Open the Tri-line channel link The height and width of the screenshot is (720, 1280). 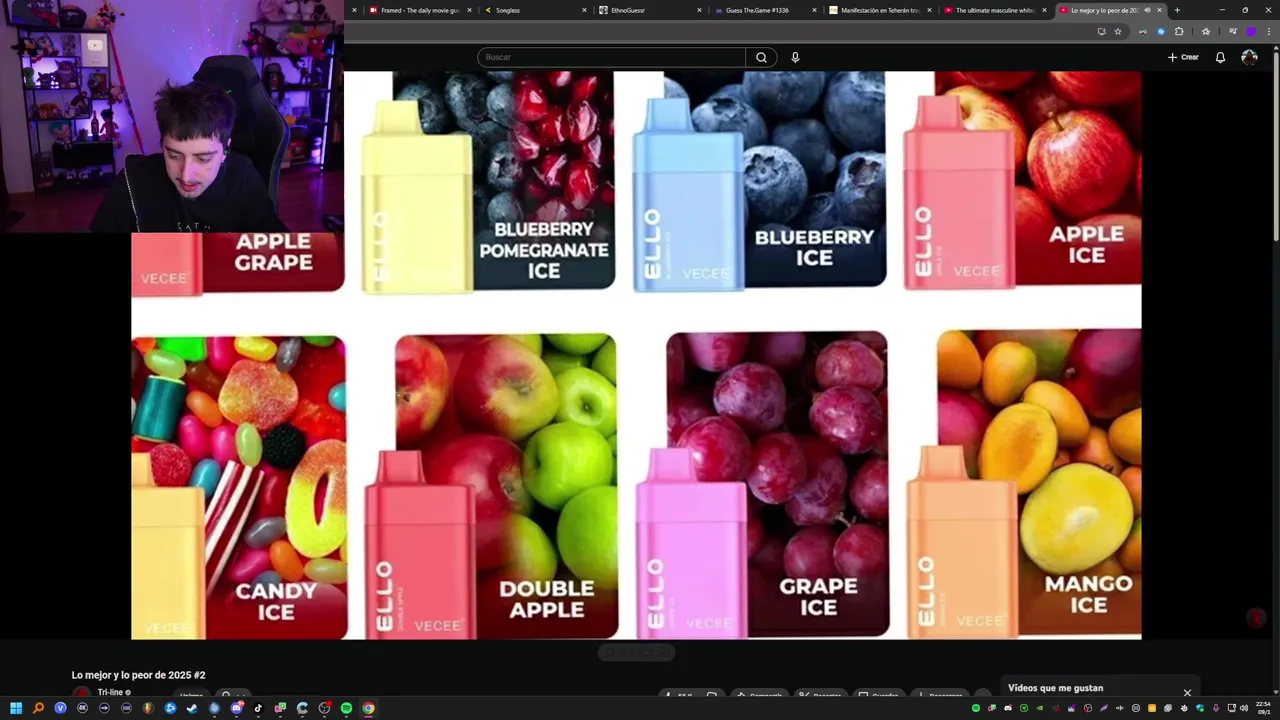click(110, 692)
